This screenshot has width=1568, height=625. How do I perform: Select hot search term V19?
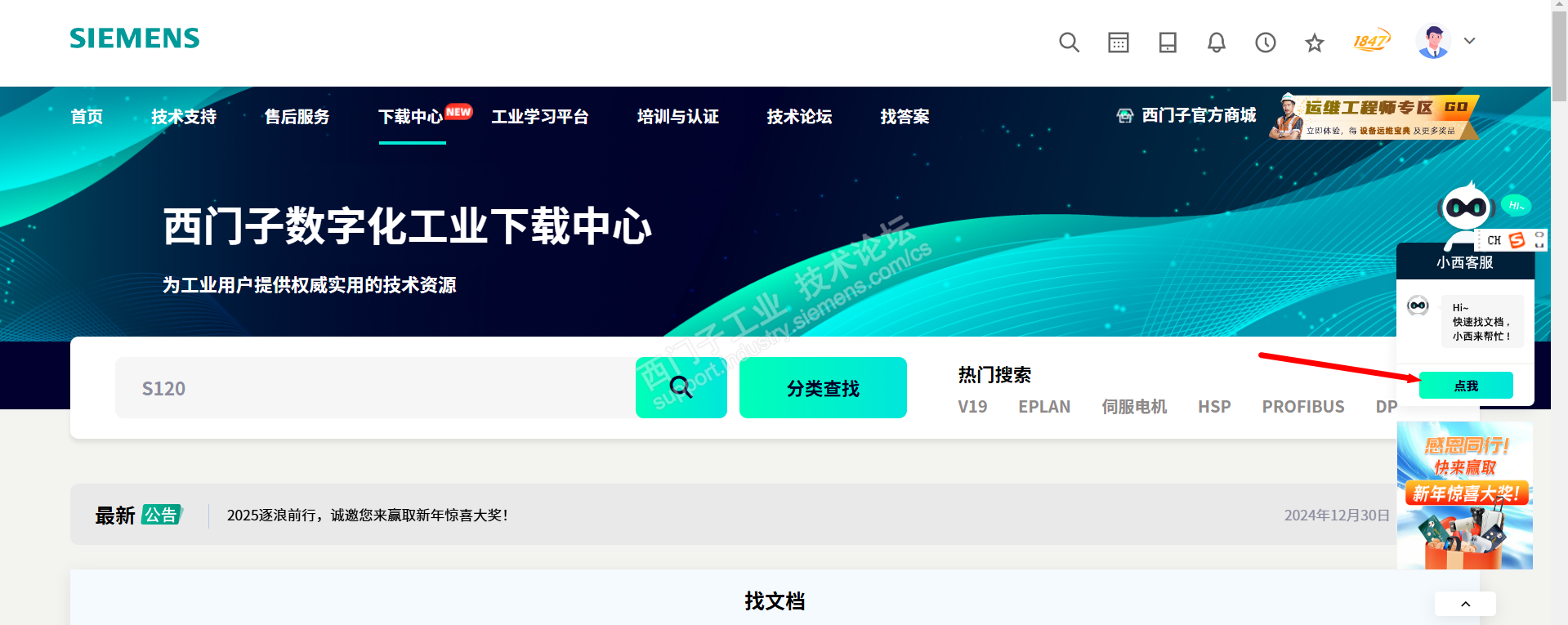coord(972,407)
